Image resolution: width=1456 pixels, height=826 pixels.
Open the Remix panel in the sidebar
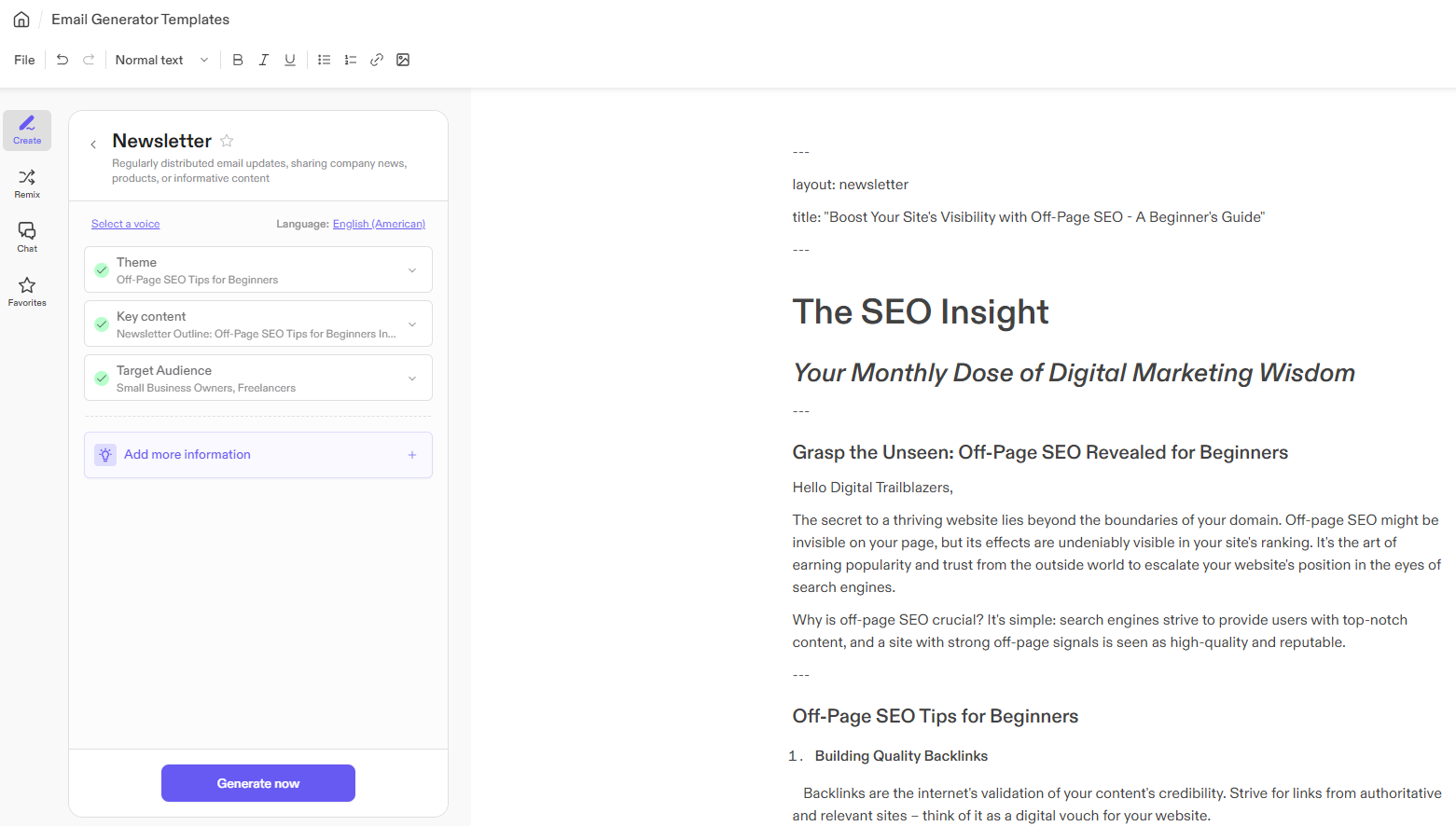(26, 183)
